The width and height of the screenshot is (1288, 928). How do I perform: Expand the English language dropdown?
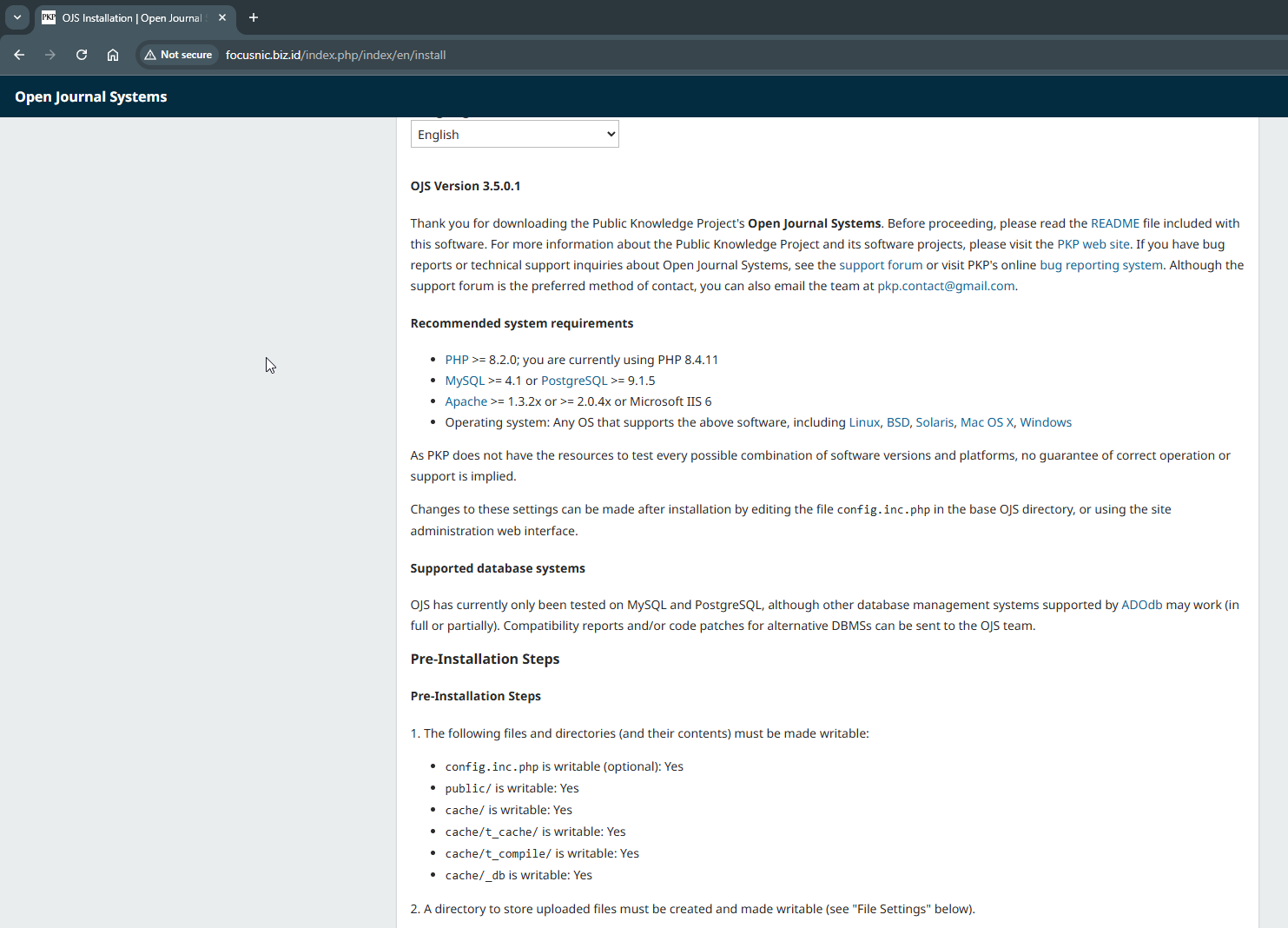(x=514, y=135)
